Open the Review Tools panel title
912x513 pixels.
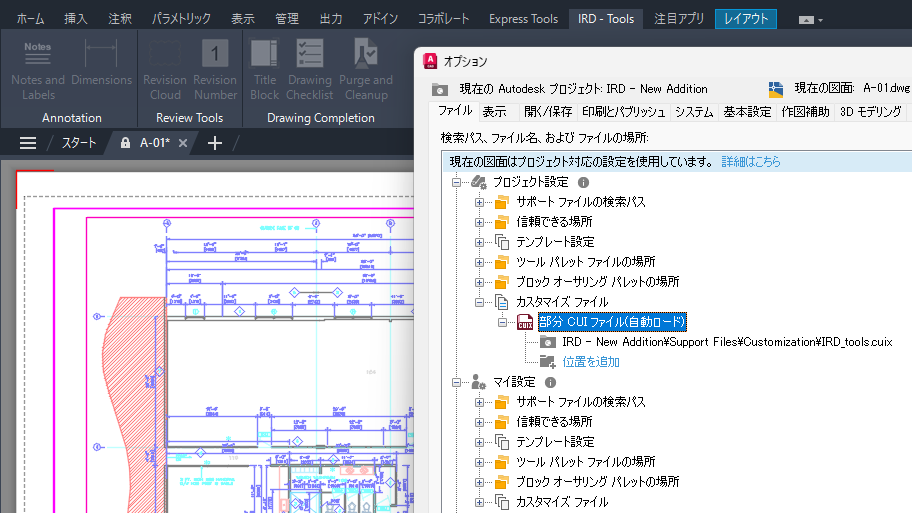point(190,117)
